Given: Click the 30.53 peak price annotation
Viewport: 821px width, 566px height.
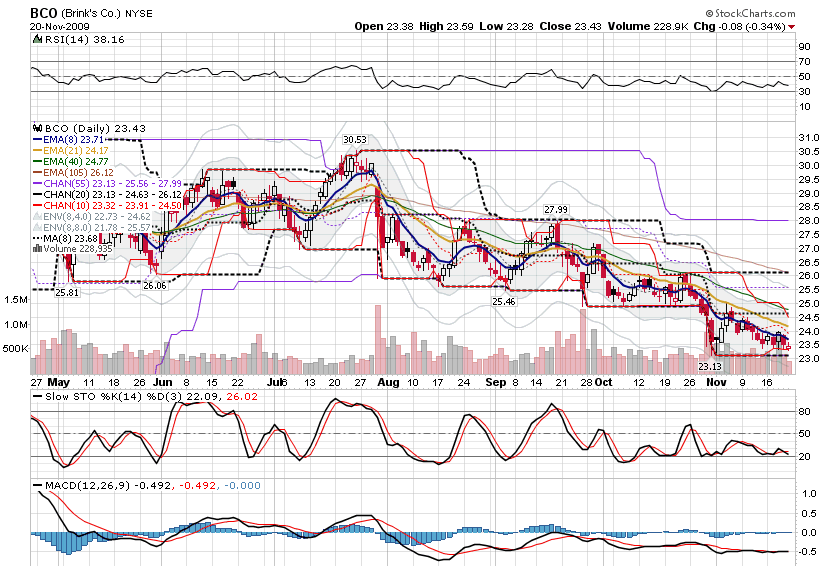Looking at the screenshot, I should point(354,140).
